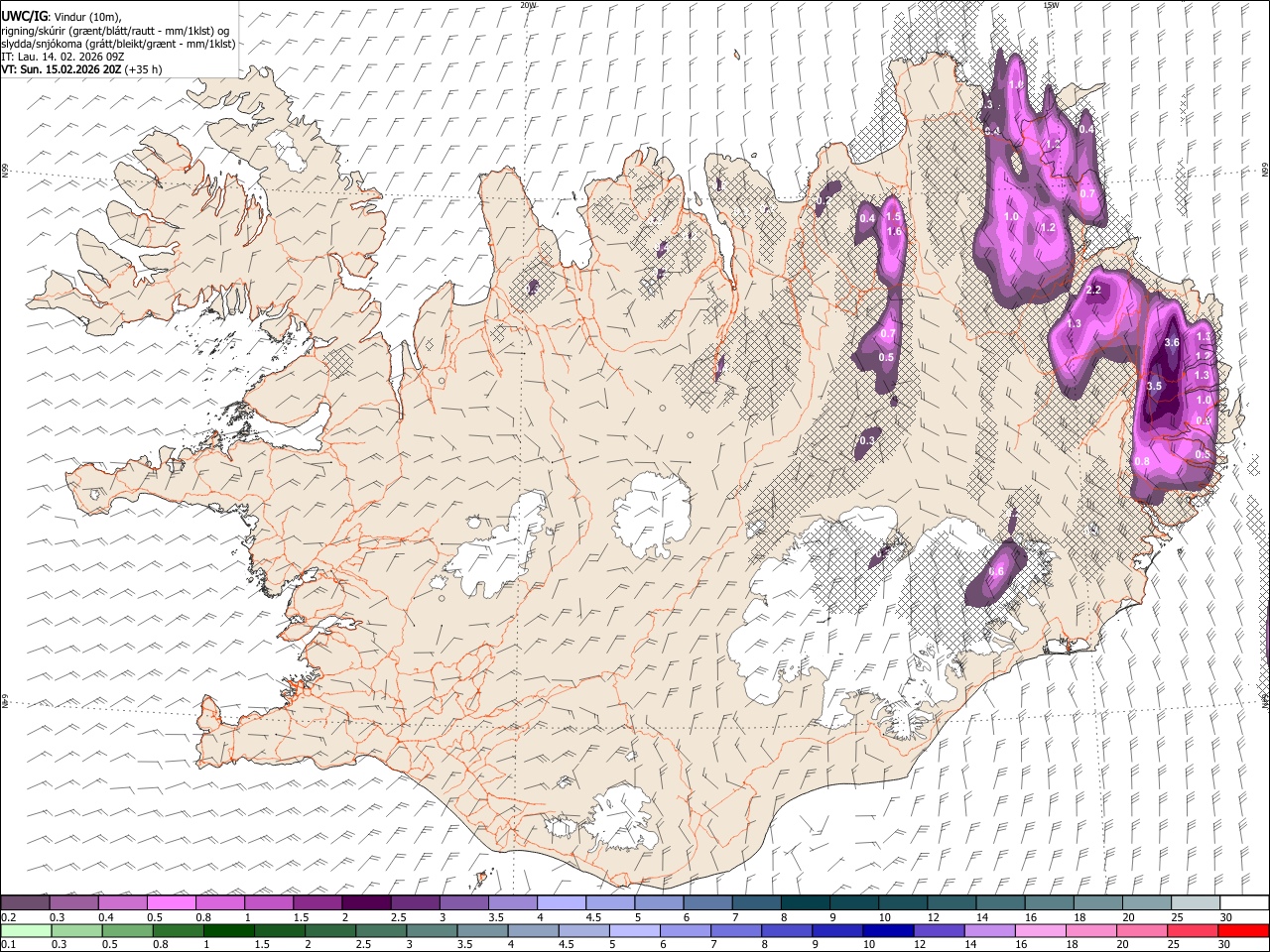This screenshot has width=1270, height=952.
Task: Select bottom-row swatch between 5 and 6
Action: [x=633, y=930]
